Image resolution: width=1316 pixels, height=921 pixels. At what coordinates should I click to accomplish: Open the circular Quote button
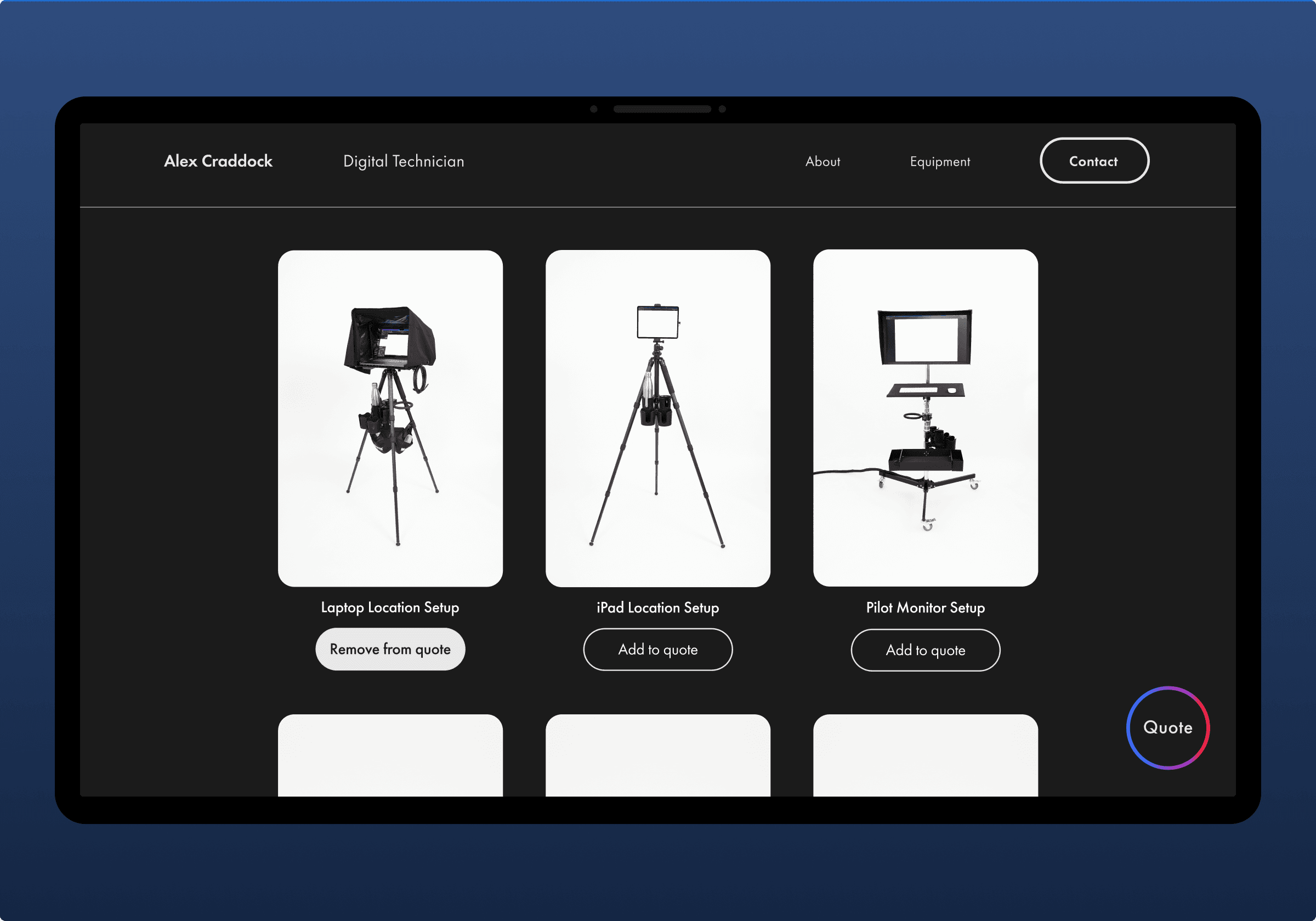[x=1167, y=727]
